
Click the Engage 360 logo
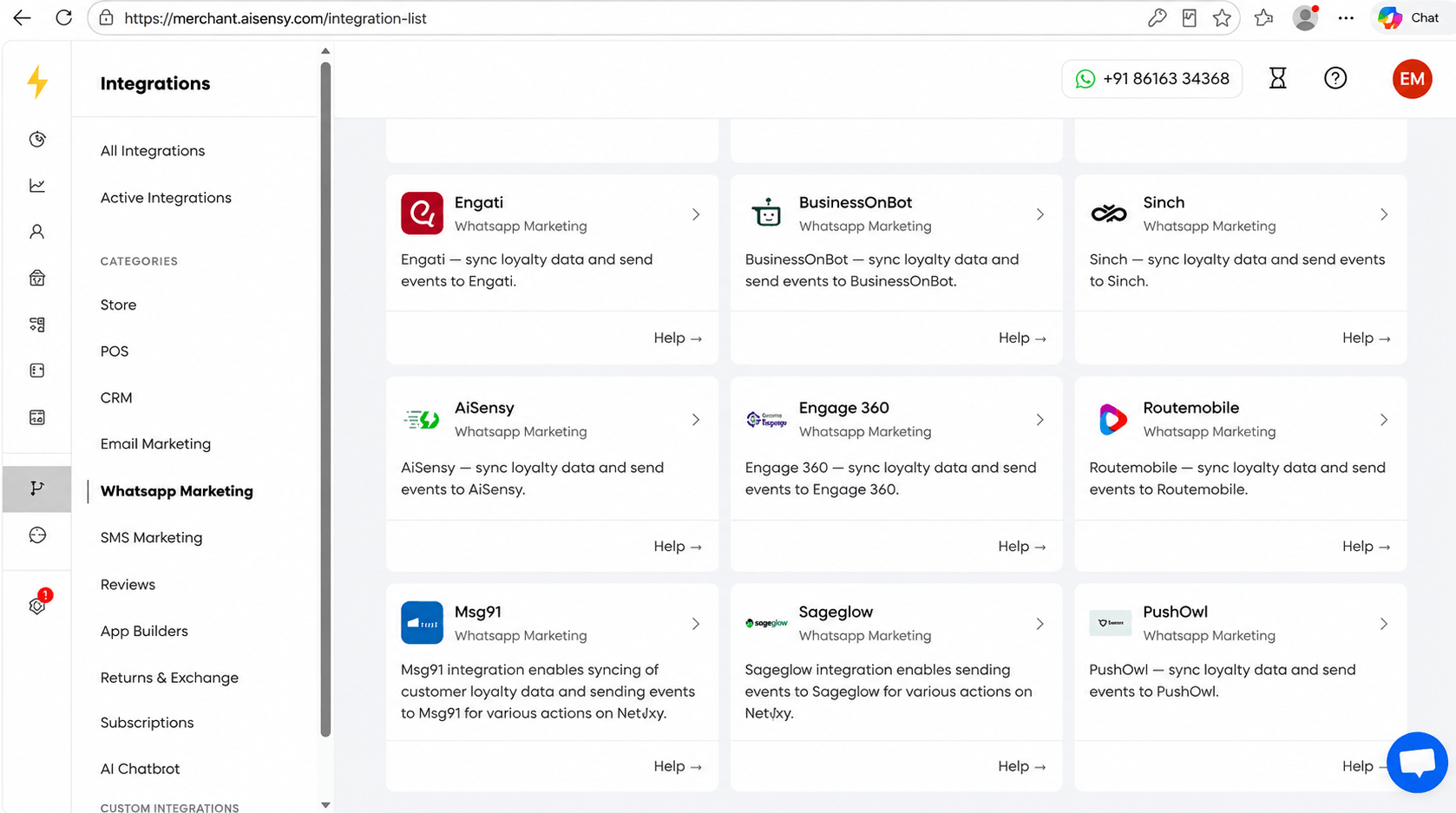click(766, 420)
